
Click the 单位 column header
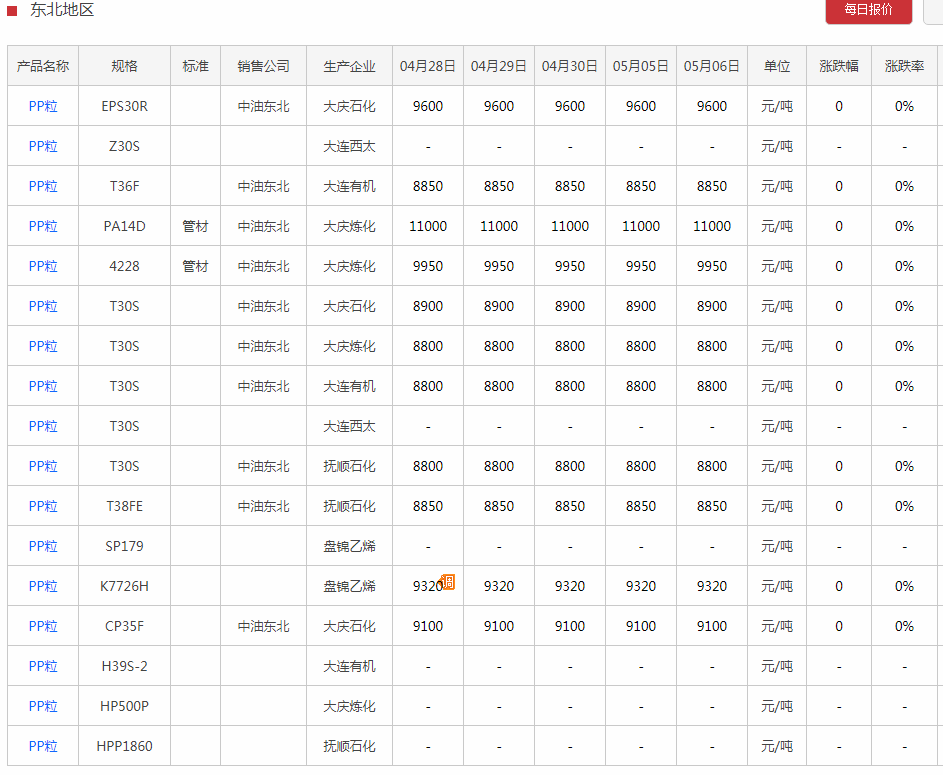(777, 66)
